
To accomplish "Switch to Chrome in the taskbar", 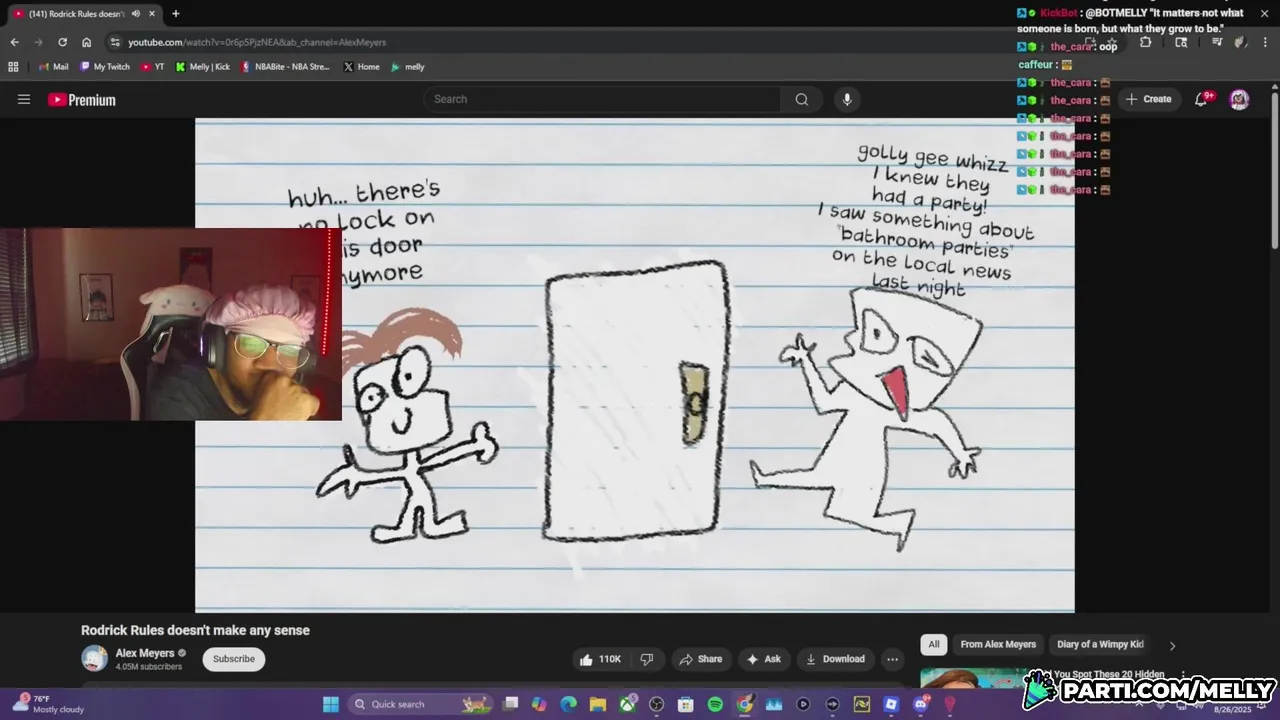I will pyautogui.click(x=745, y=704).
